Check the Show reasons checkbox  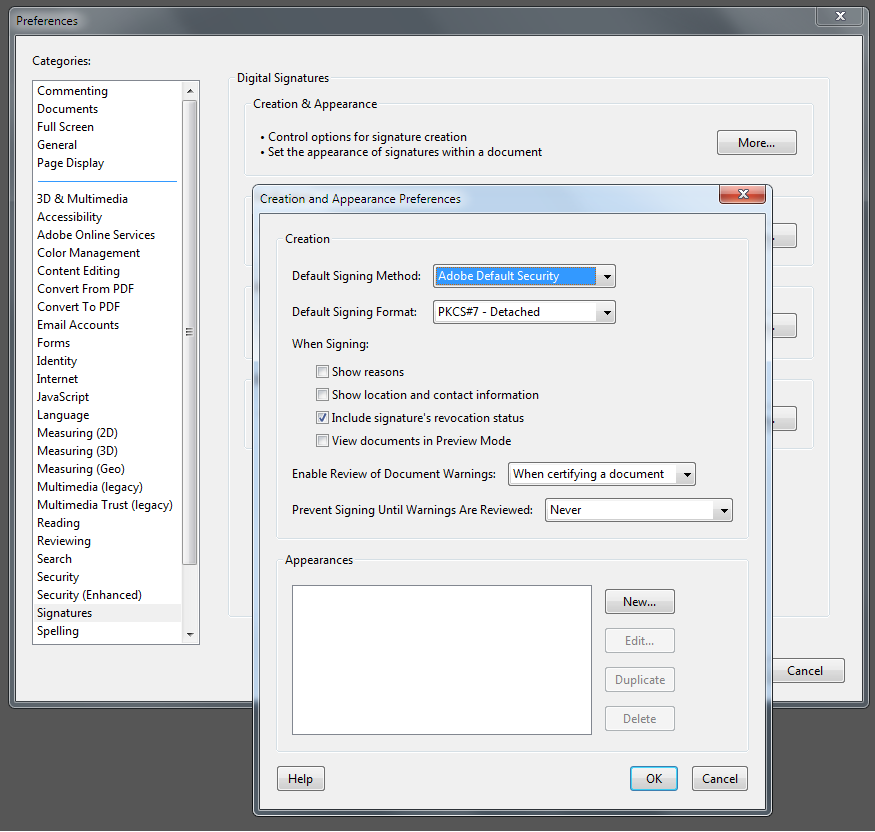322,372
